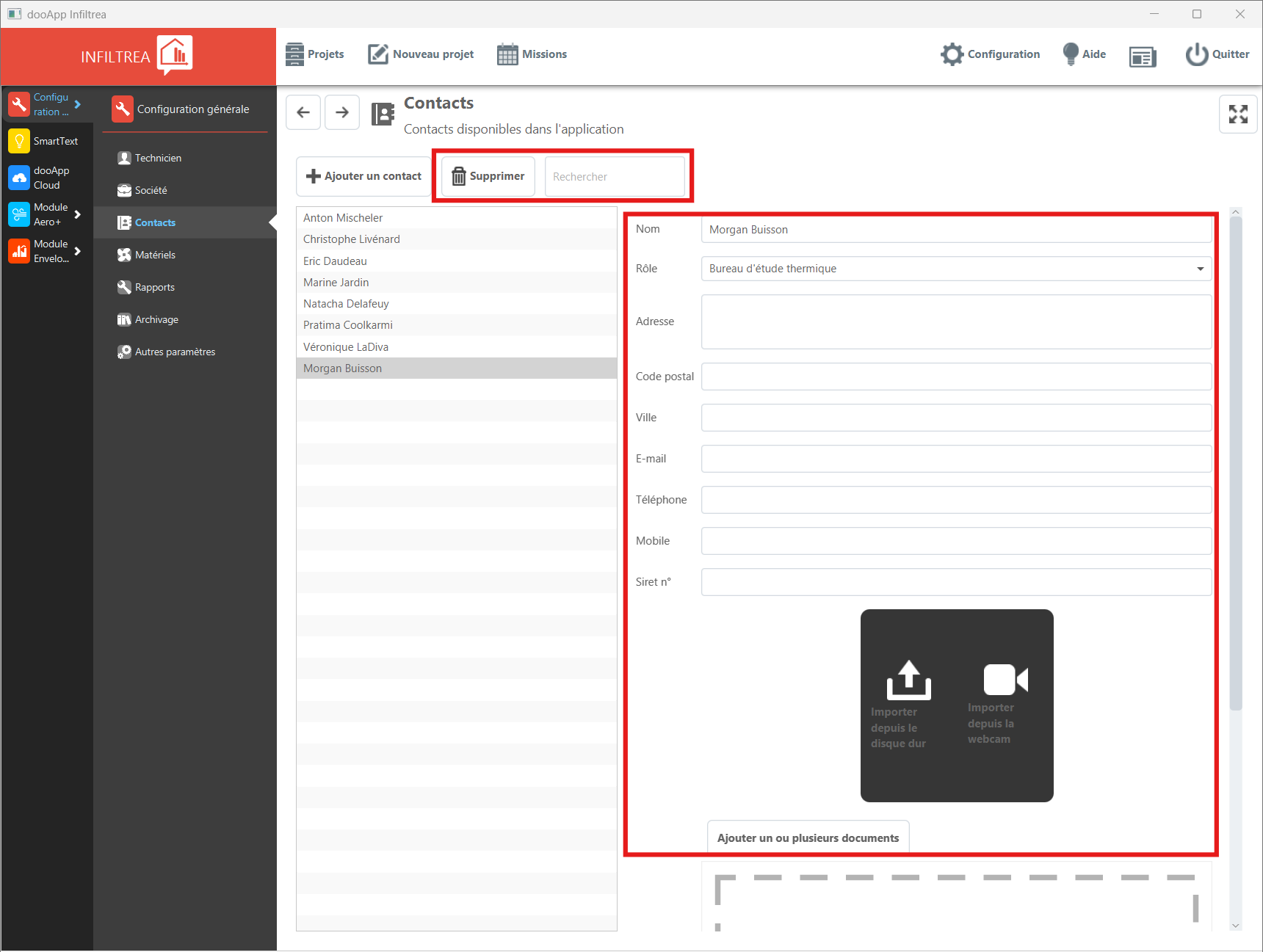This screenshot has height=952, width=1263.
Task: Open the Missions calendar icon
Action: 507,54
